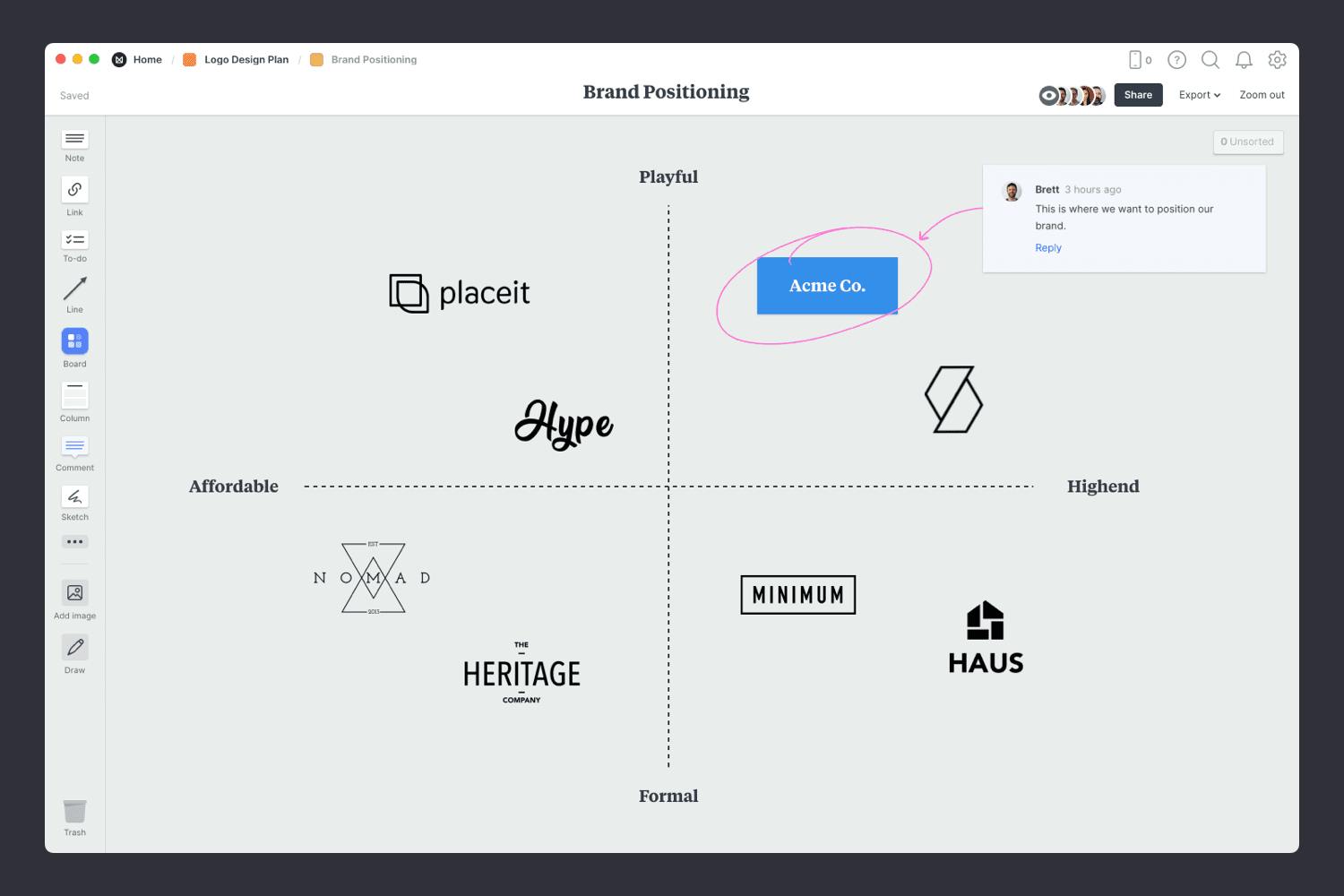The width and height of the screenshot is (1344, 896).
Task: Click the Share button
Action: (x=1138, y=95)
